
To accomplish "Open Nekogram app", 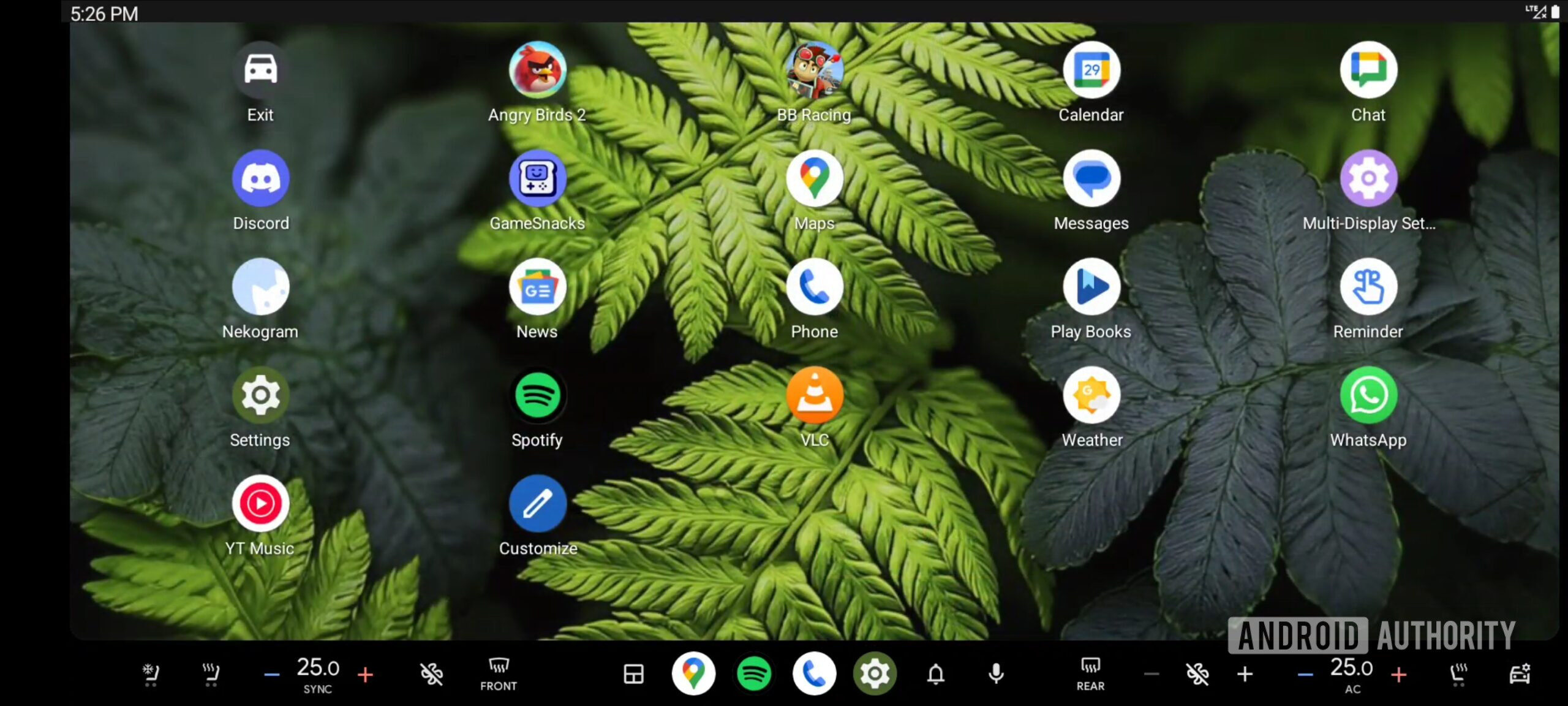I will 260,287.
